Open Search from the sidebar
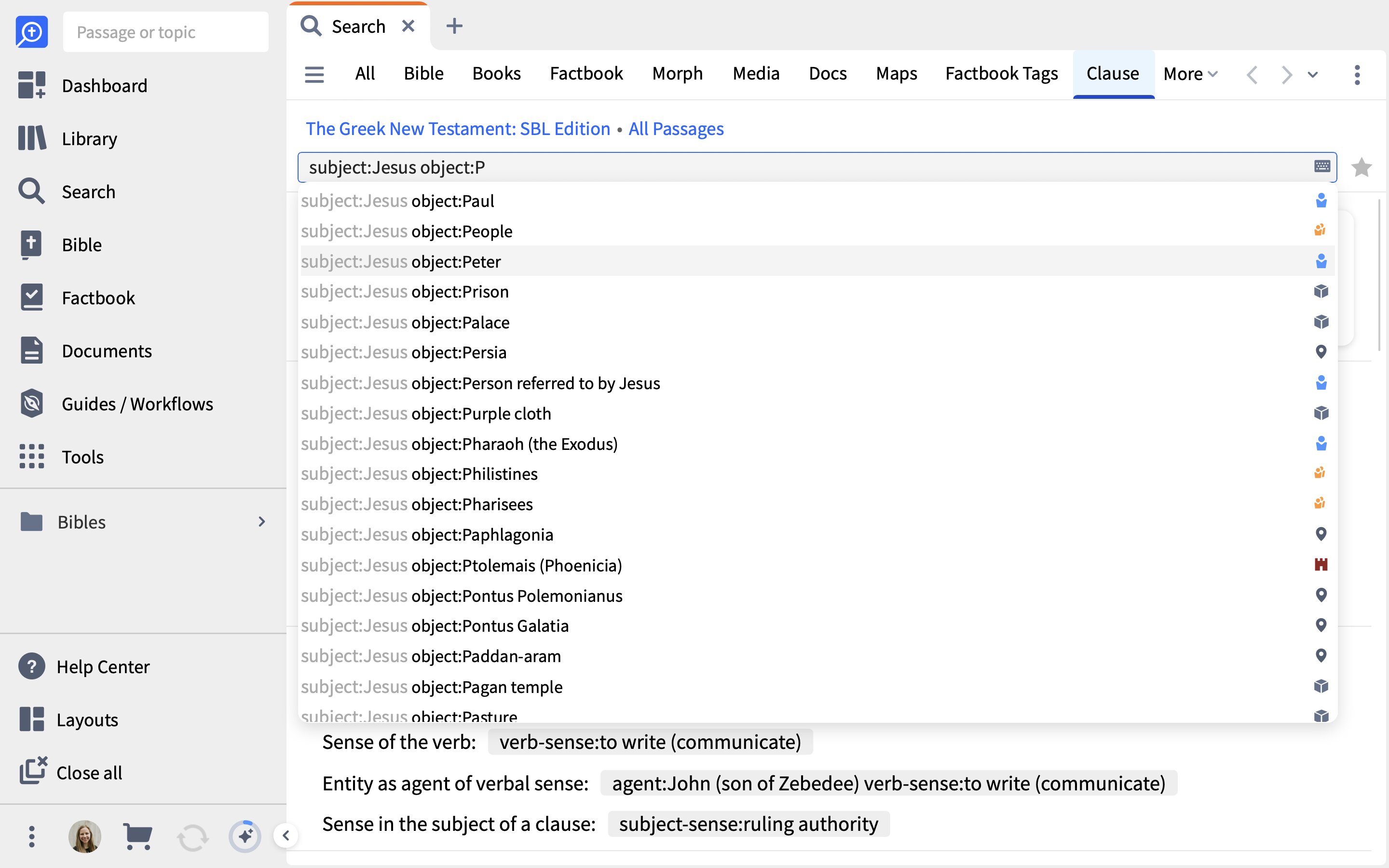Screen dimensions: 1389x868 coord(67,191)
